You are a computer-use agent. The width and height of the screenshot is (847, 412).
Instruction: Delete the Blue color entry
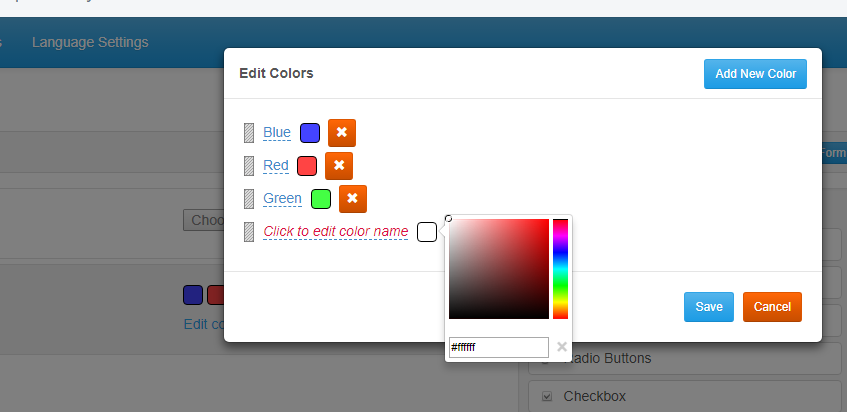pos(341,133)
